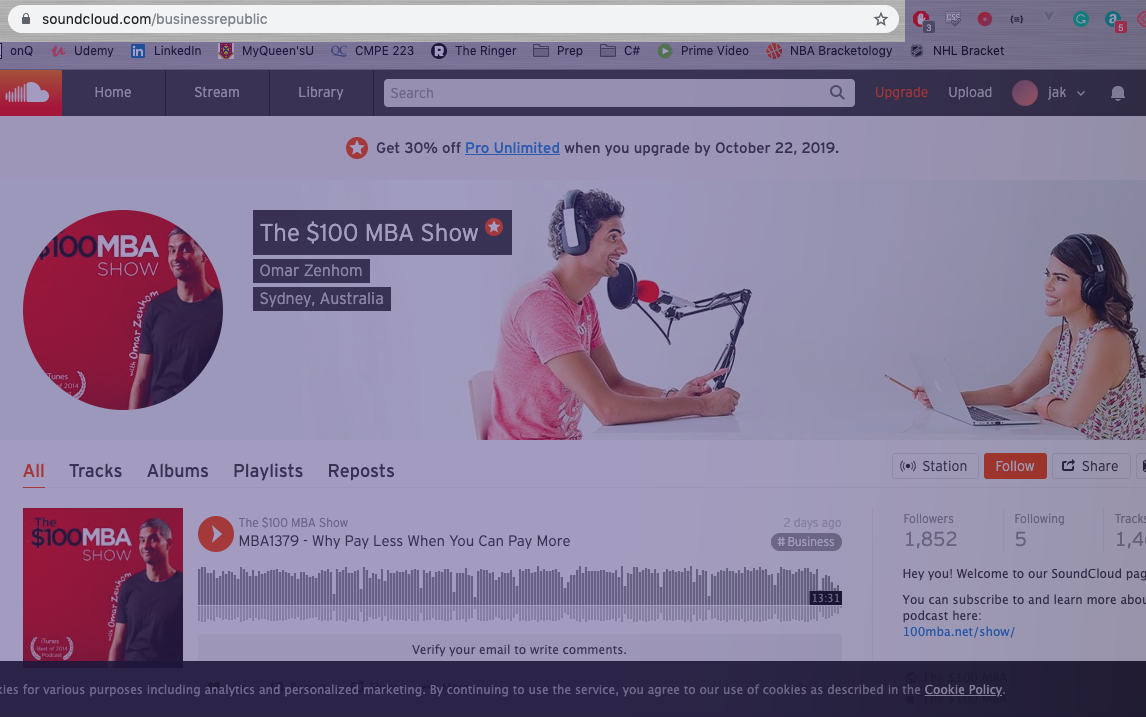The image size is (1146, 717).
Task: Expand the jak account dropdown chevron
Action: [x=1081, y=94]
